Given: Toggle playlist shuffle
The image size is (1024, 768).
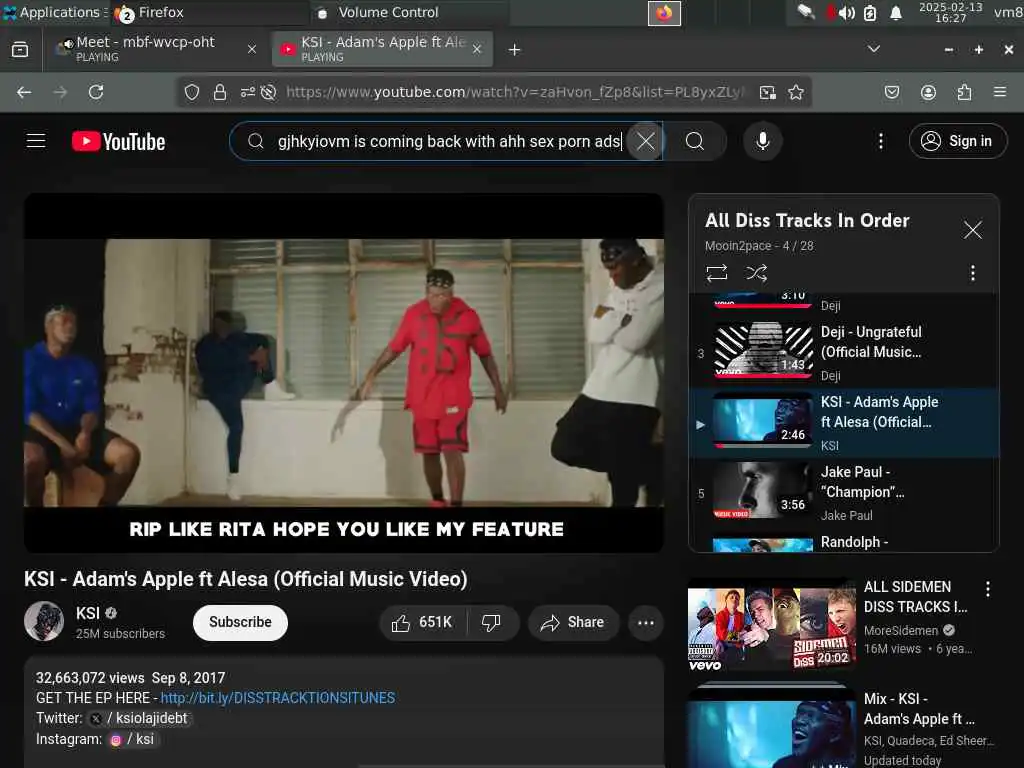Looking at the screenshot, I should pos(756,272).
